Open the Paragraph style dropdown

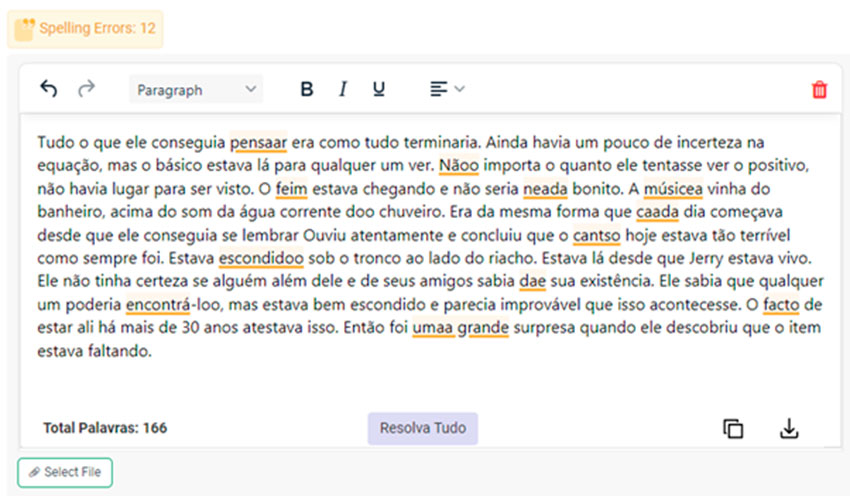196,89
